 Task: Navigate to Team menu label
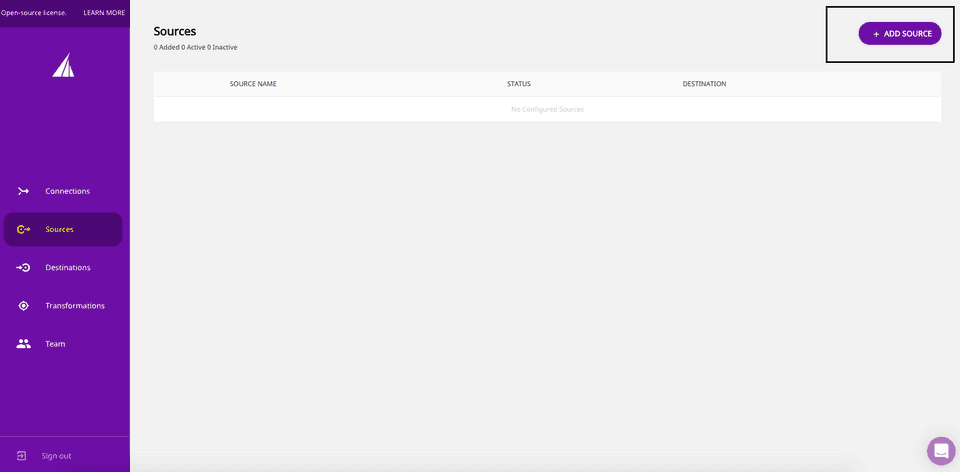point(55,343)
